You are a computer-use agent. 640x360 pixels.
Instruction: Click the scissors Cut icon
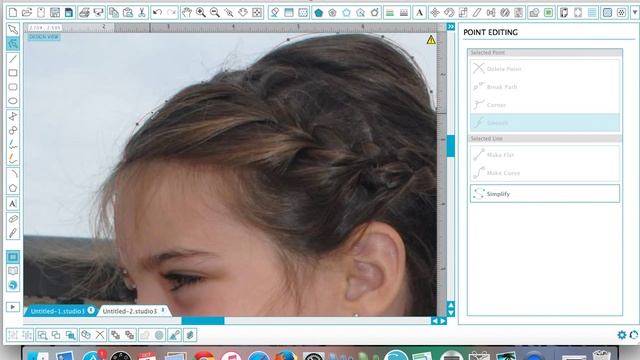(142, 13)
